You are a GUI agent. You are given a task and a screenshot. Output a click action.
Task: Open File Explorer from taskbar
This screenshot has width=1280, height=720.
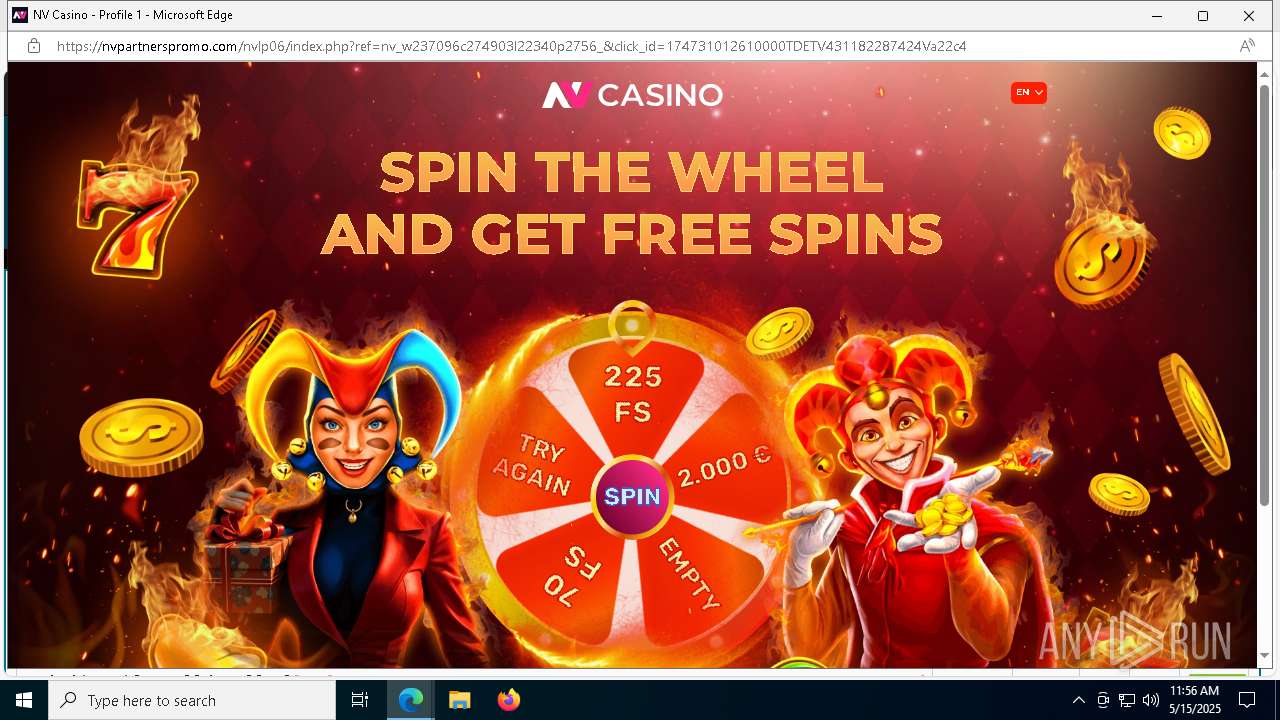[459, 700]
